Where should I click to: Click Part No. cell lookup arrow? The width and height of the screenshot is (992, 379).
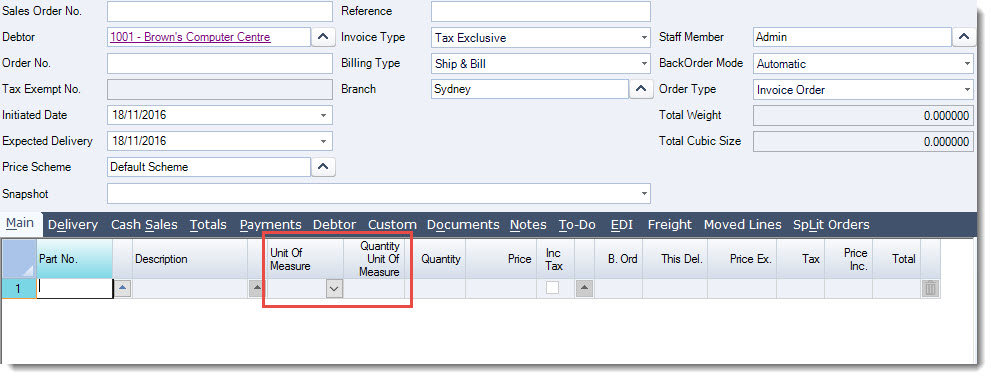point(123,289)
